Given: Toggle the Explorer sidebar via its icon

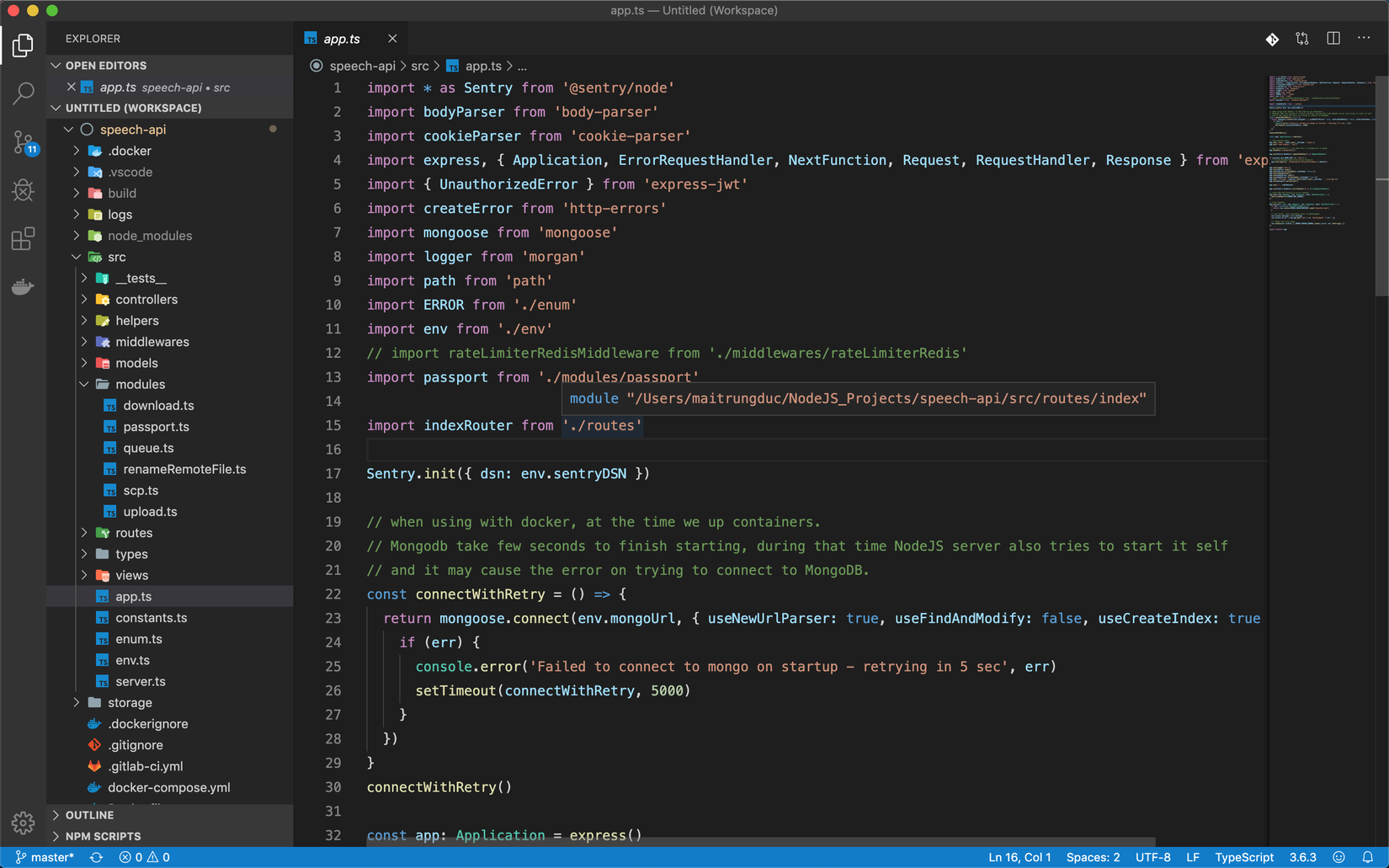Looking at the screenshot, I should coord(23,45).
